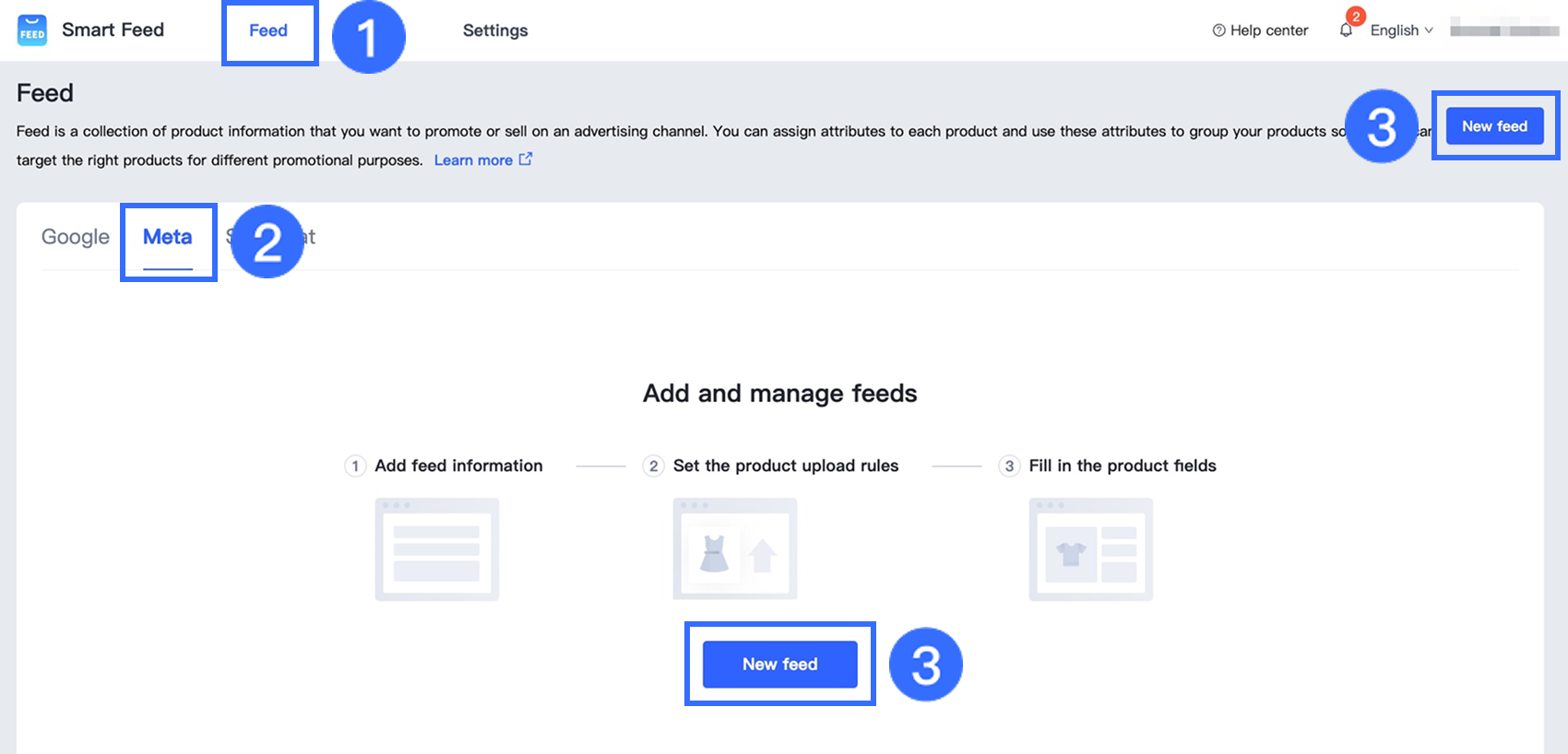Expand the English language dropdown
Image resolution: width=1568 pixels, height=754 pixels.
pos(1401,30)
